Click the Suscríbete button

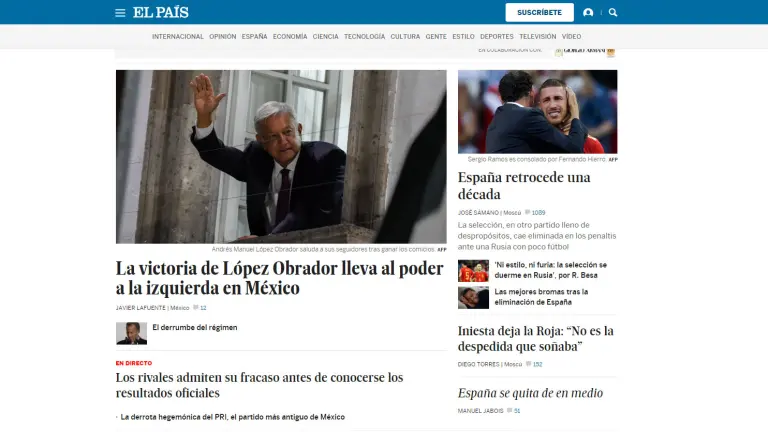coord(539,12)
